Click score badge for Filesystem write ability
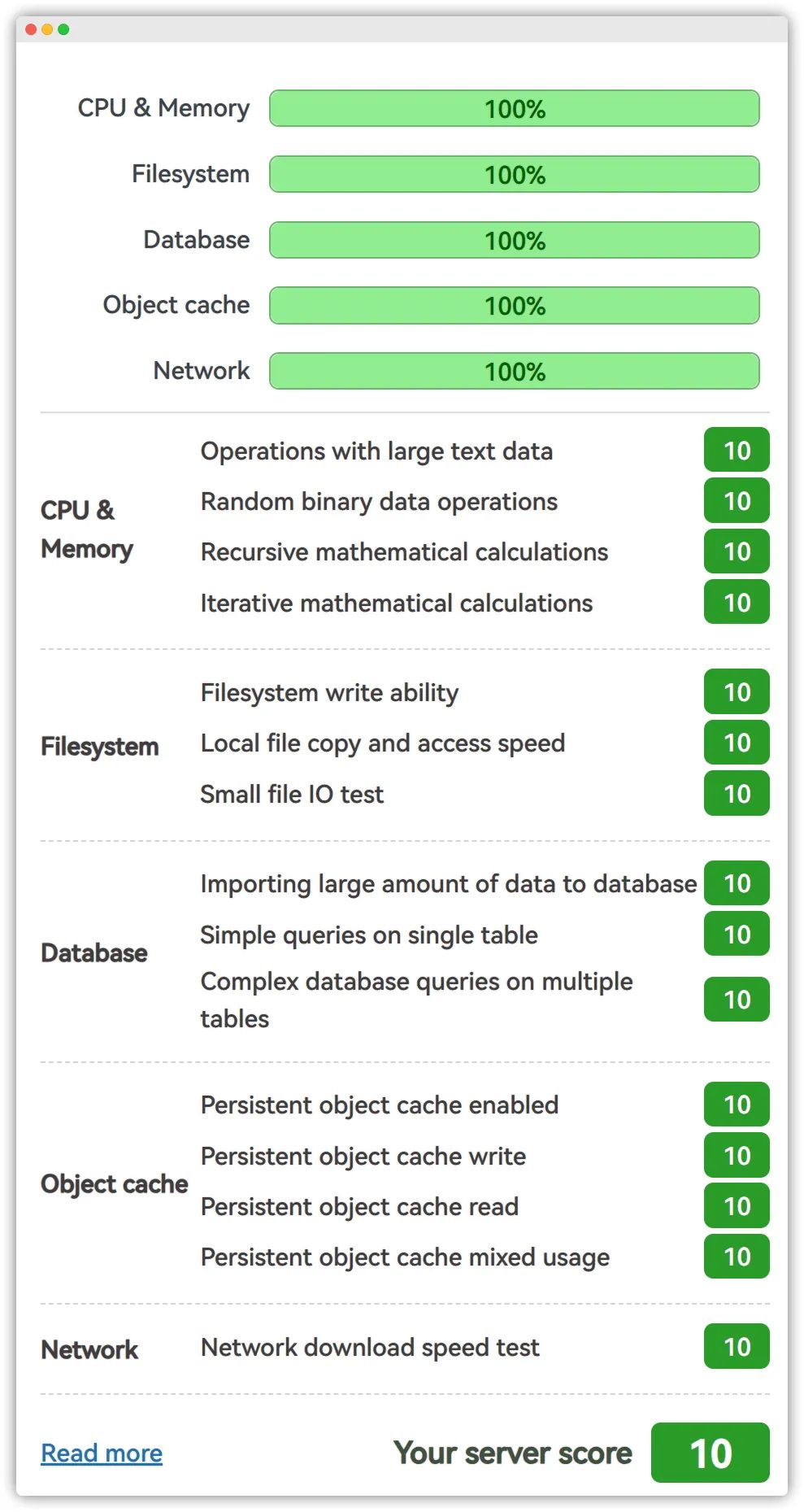Viewport: 804px width, 1512px height. [737, 691]
